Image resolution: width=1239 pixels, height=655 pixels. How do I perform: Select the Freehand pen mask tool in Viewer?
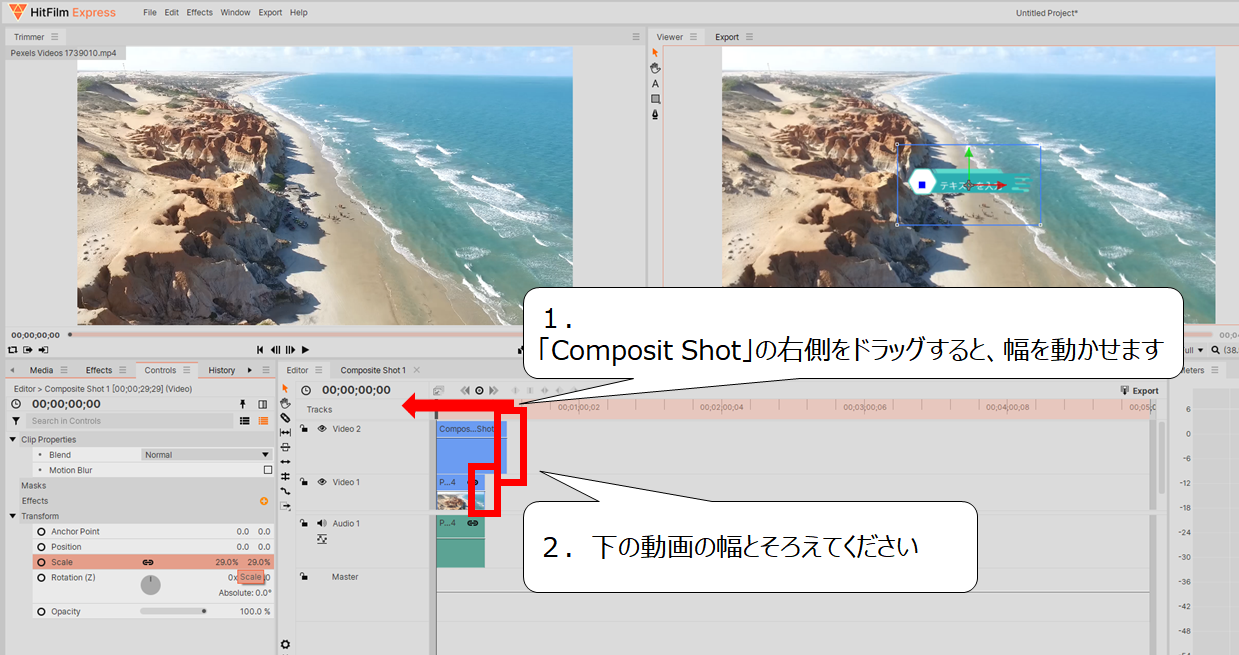coord(656,115)
